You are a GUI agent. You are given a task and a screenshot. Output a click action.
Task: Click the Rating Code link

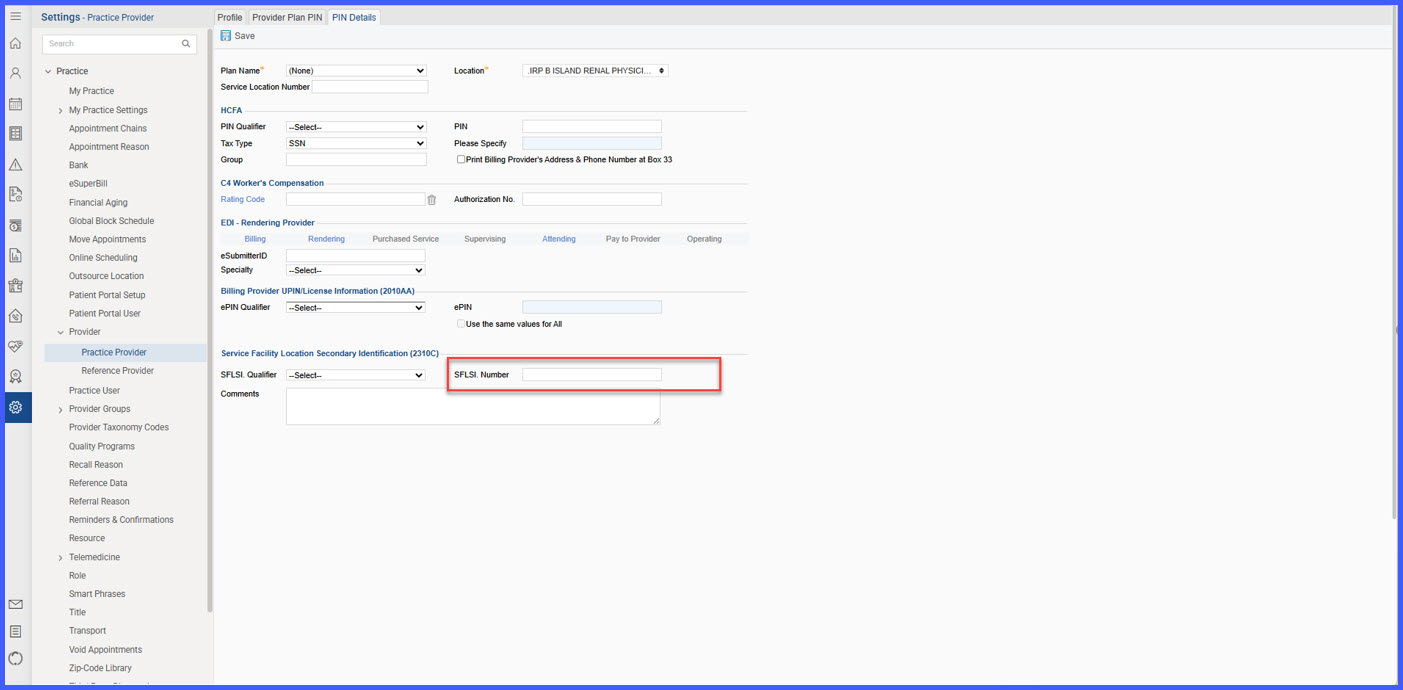[243, 199]
